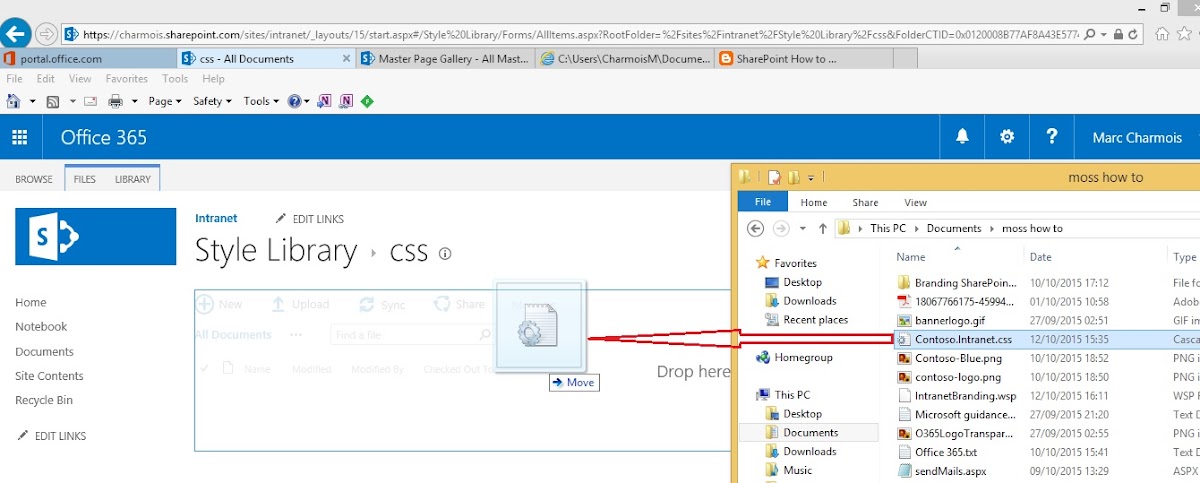Click the Intranet site link
This screenshot has width=1200, height=483.
pos(216,218)
